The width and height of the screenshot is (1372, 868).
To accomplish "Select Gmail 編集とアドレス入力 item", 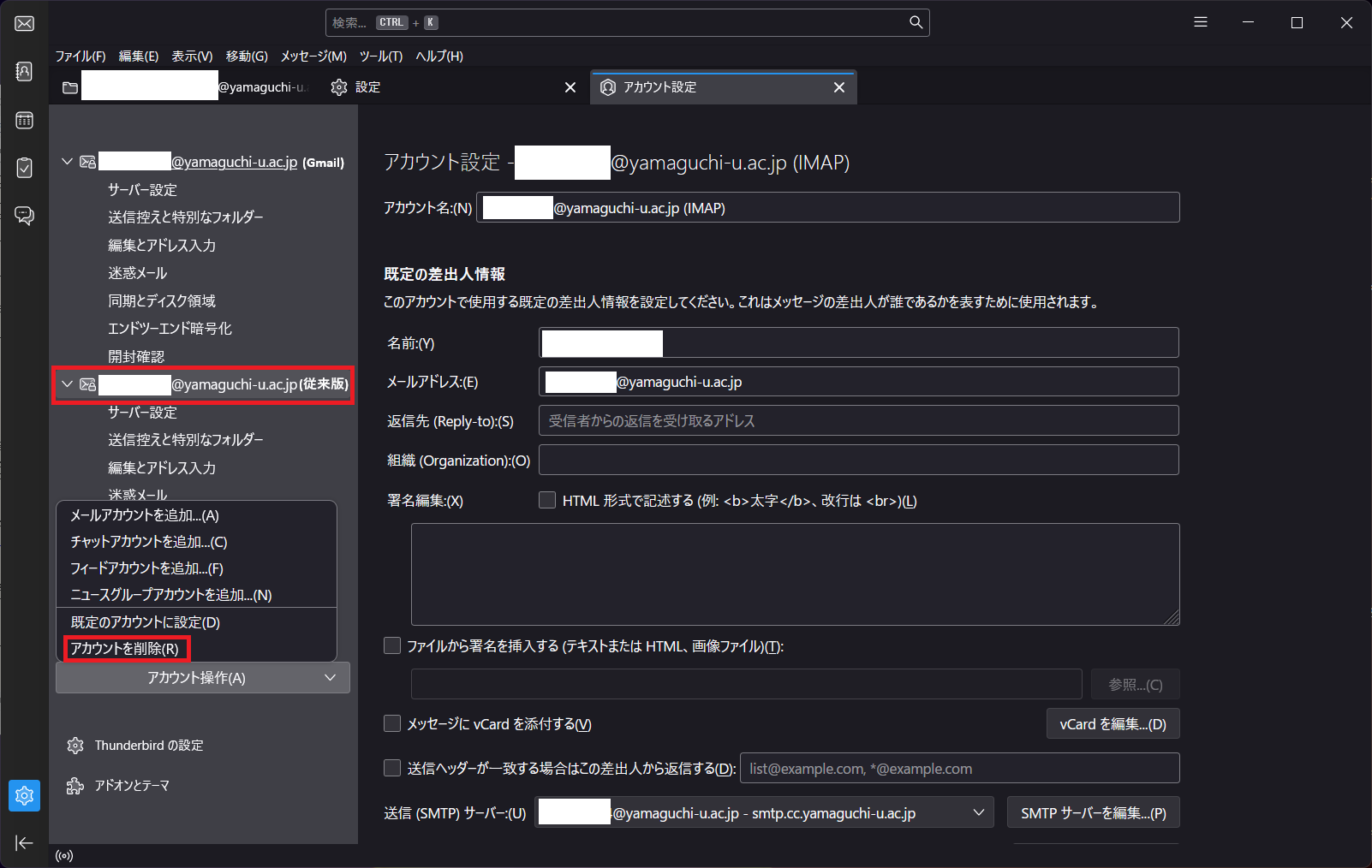I will 162,246.
